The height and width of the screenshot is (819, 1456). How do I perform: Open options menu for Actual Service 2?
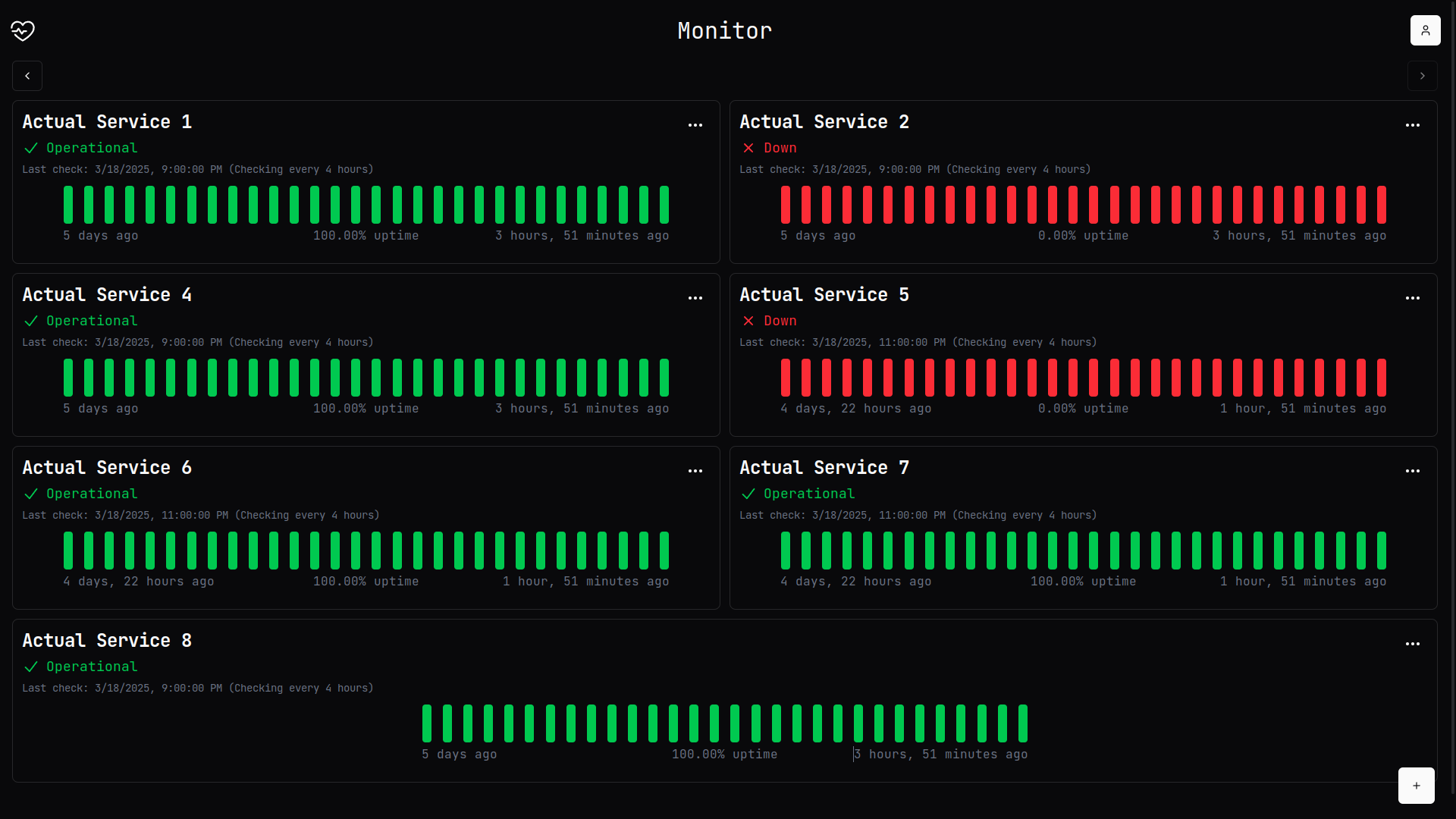tap(1412, 125)
